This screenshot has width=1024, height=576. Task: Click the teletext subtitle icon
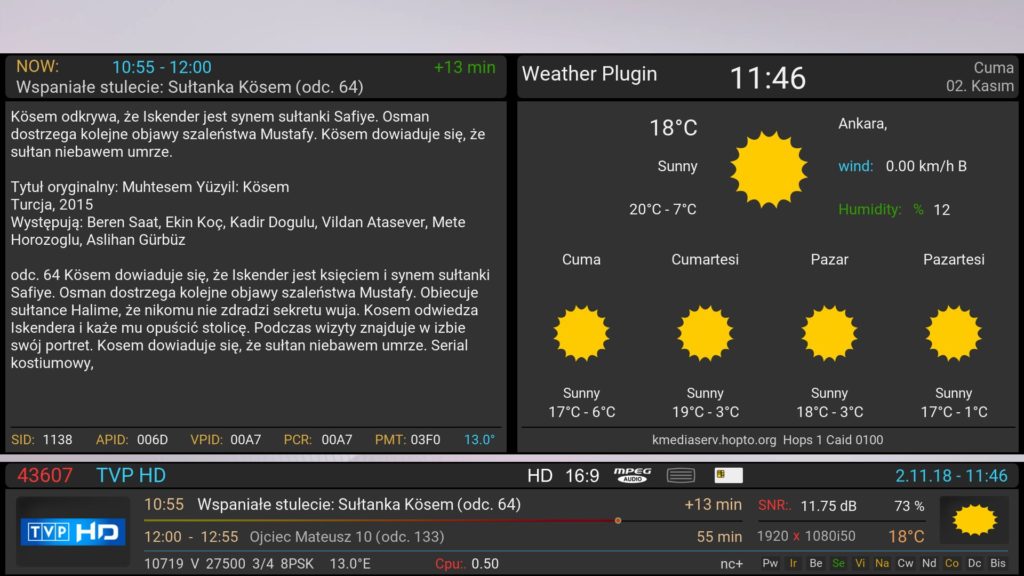[681, 475]
